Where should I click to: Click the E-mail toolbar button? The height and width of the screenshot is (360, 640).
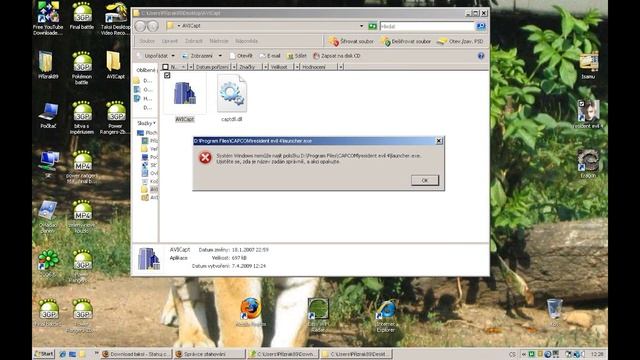270,56
